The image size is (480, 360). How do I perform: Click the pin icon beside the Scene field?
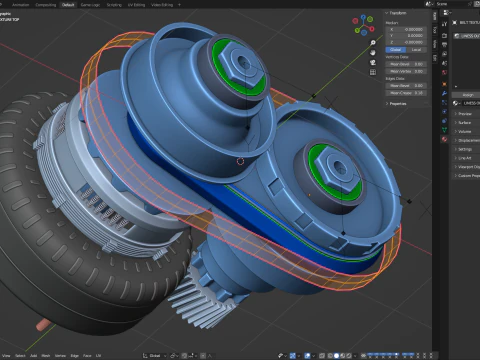pos(470,4)
